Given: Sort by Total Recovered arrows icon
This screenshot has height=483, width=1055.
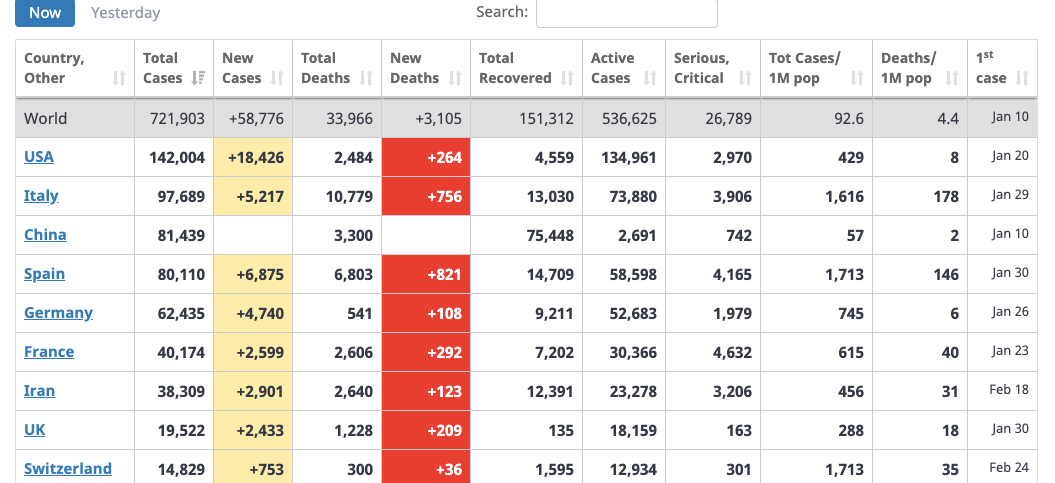Looking at the screenshot, I should (567, 78).
